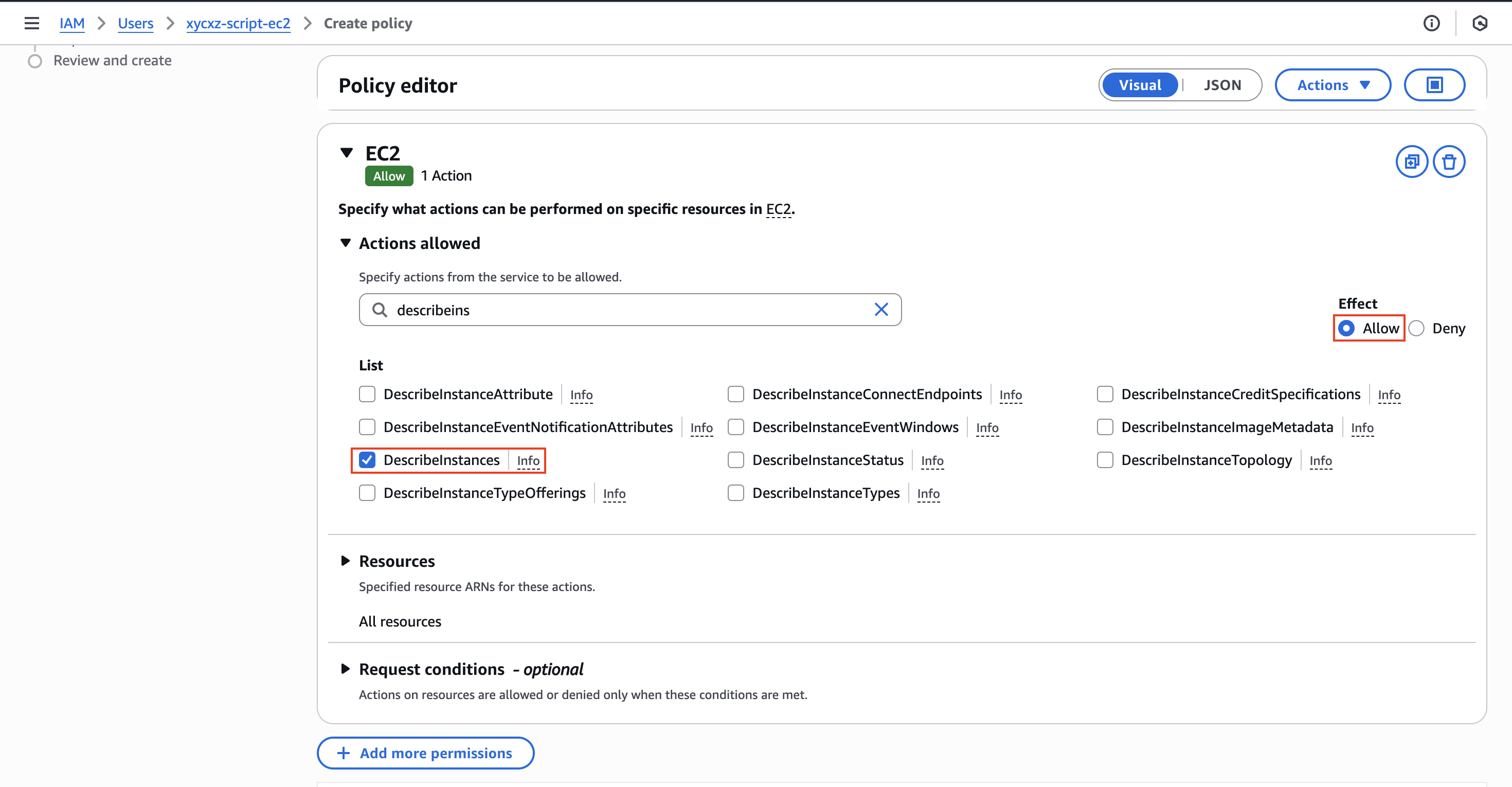Expand Request conditions section

coord(345,669)
